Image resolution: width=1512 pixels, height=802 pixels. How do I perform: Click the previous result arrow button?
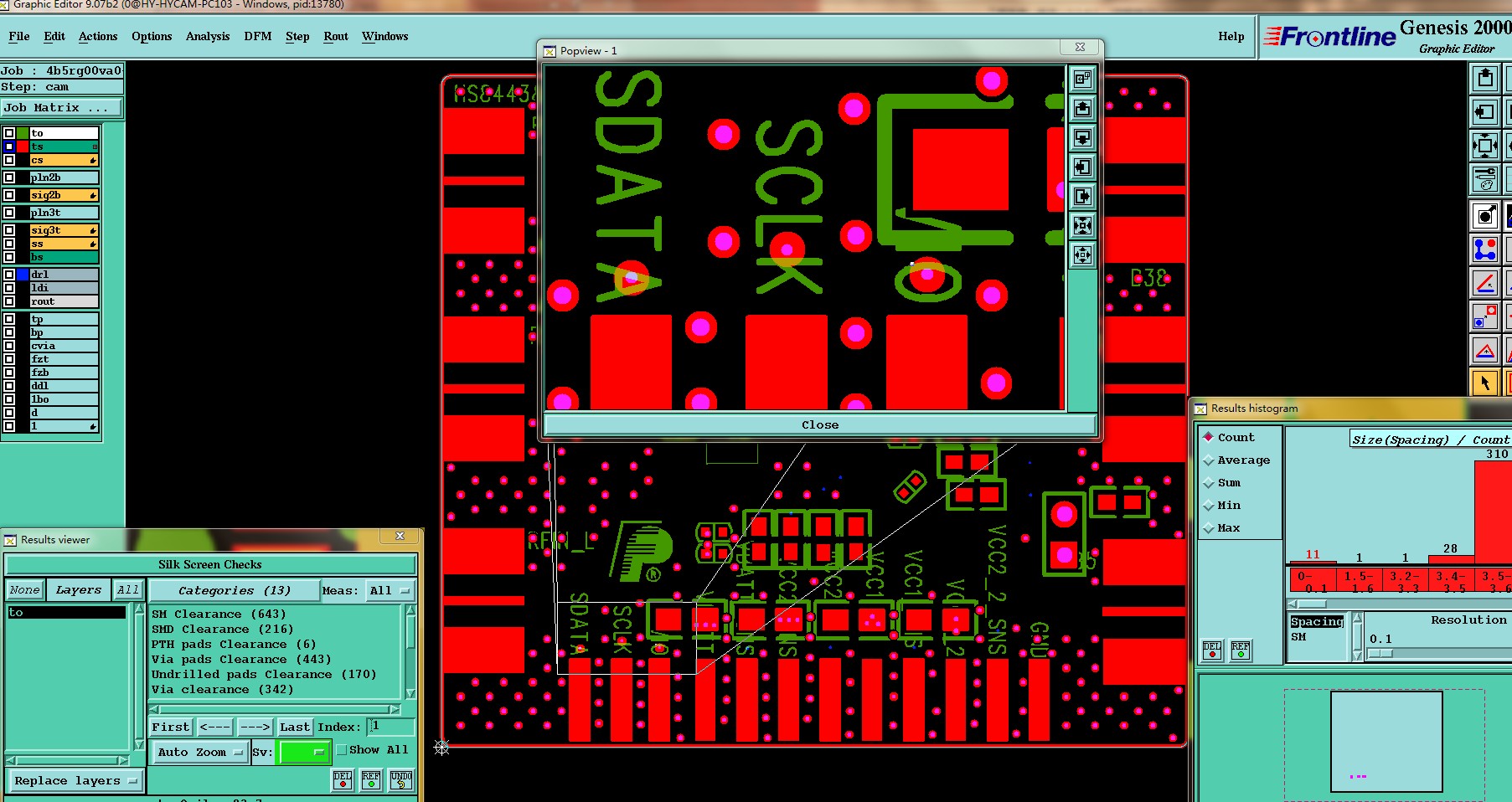[215, 727]
